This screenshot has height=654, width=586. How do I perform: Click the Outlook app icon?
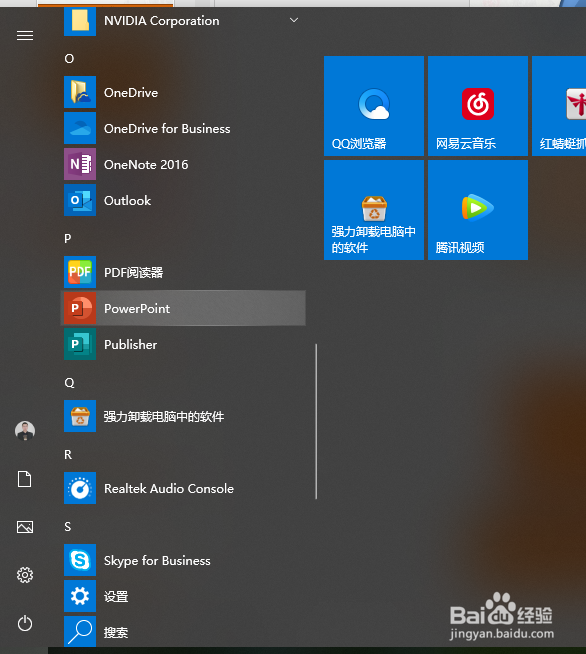[80, 200]
